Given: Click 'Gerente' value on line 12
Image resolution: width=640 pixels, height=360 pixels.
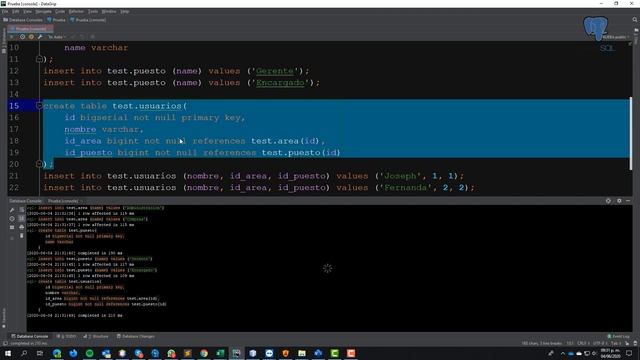Looking at the screenshot, I should (x=275, y=71).
